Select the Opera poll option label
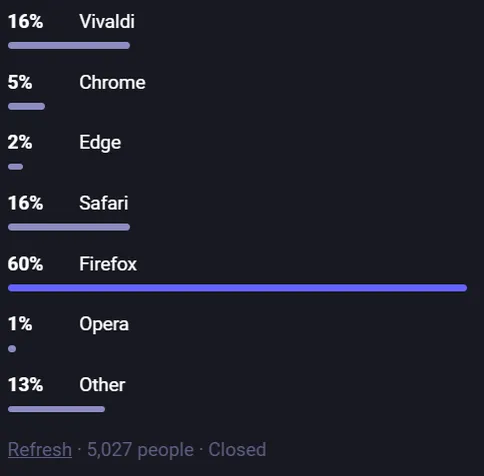The image size is (484, 476). click(x=104, y=324)
